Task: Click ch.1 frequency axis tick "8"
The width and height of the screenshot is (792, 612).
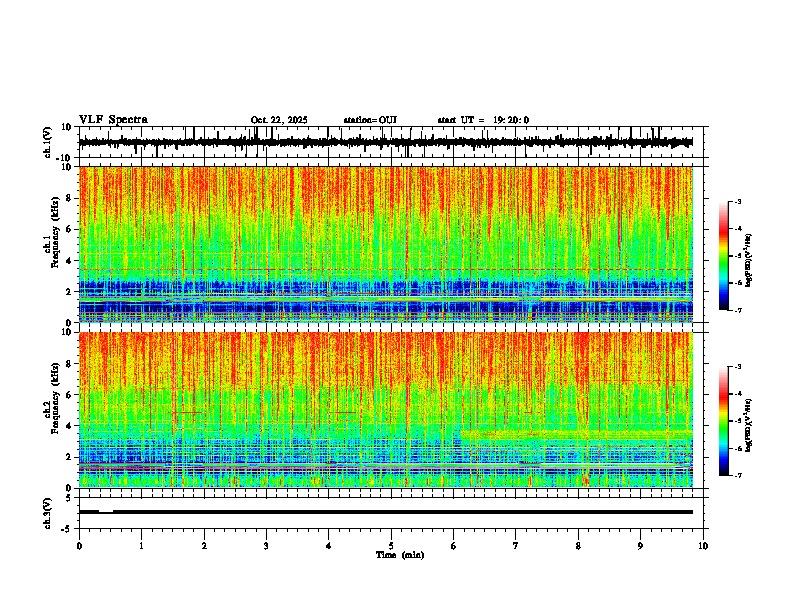Action: (x=70, y=198)
